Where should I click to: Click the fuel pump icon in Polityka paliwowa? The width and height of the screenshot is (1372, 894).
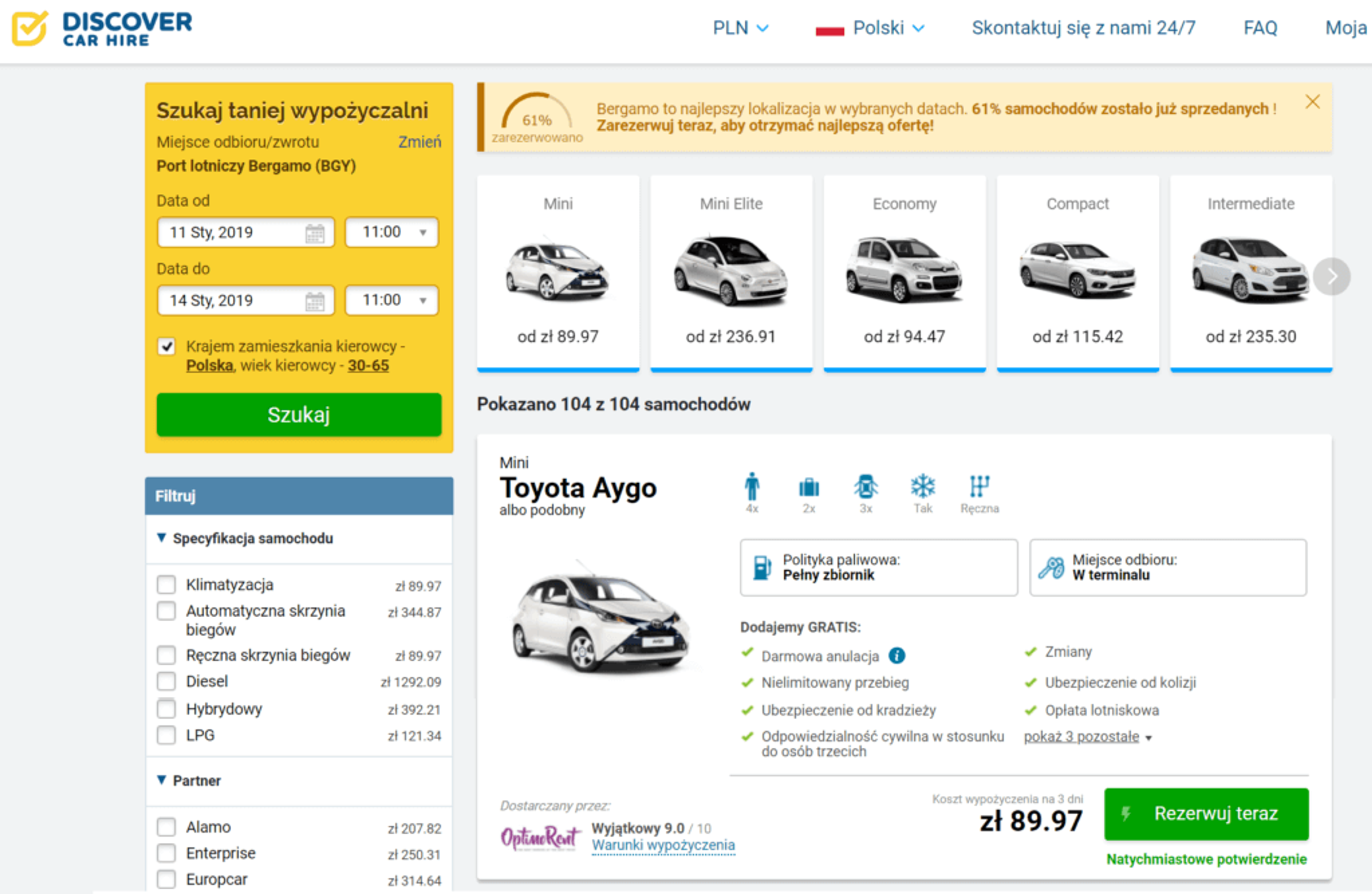click(x=762, y=568)
